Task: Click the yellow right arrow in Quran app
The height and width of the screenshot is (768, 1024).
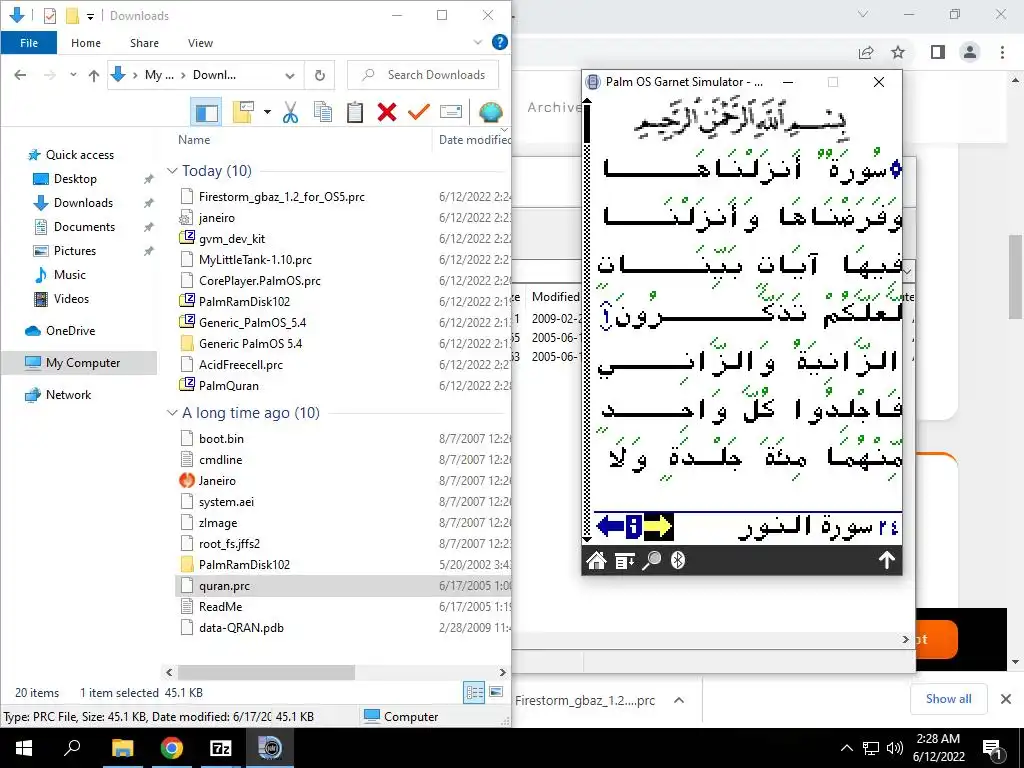Action: 658,526
